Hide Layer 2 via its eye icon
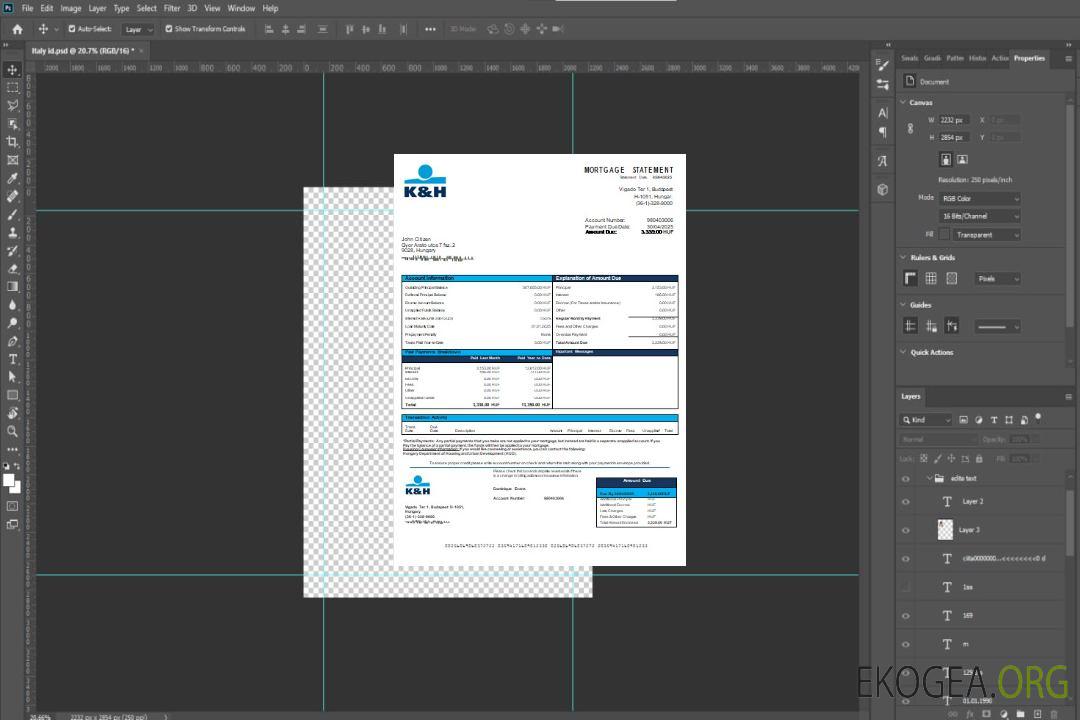This screenshot has width=1080, height=720. [906, 502]
